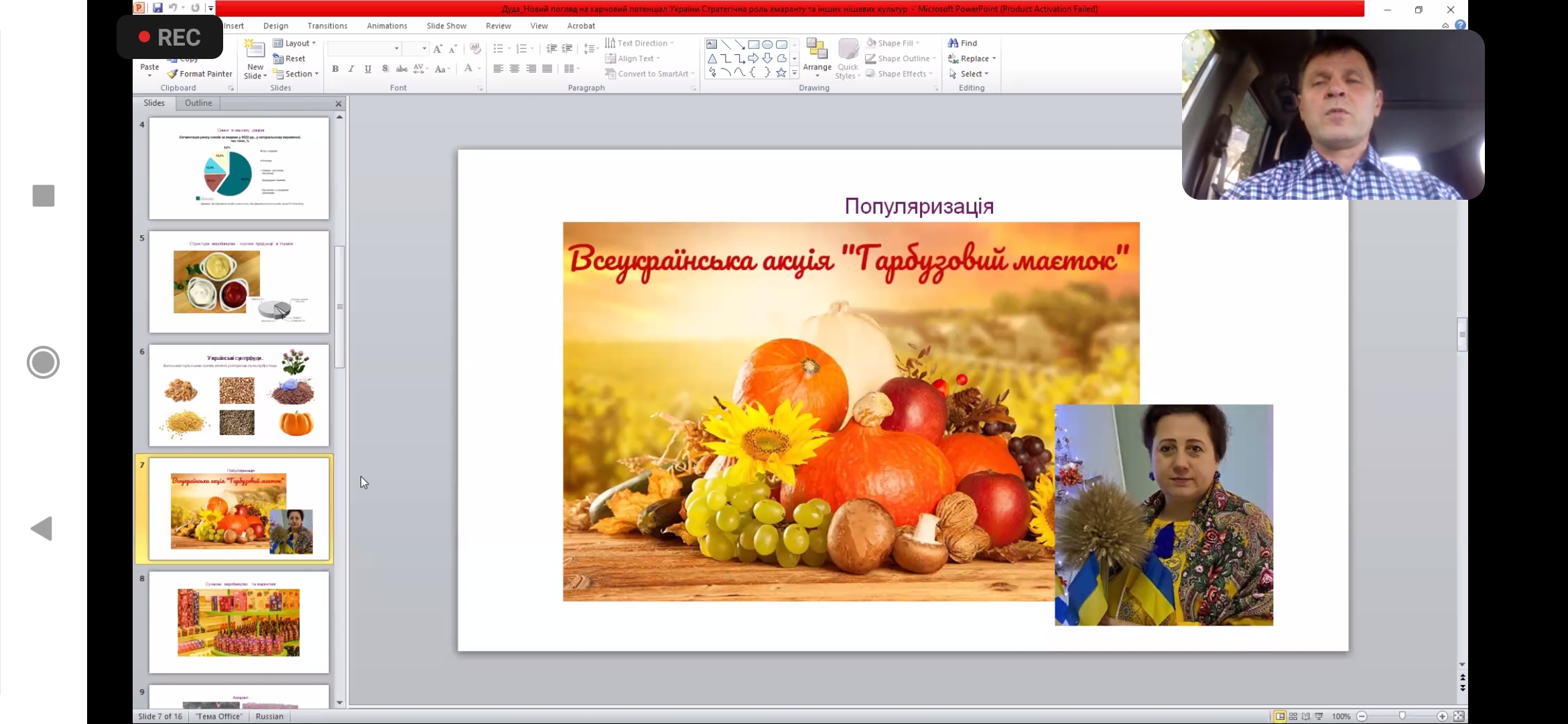Screen dimensions: 1568x724
Task: Open the Acrobat ribbon tab
Action: pos(581,25)
